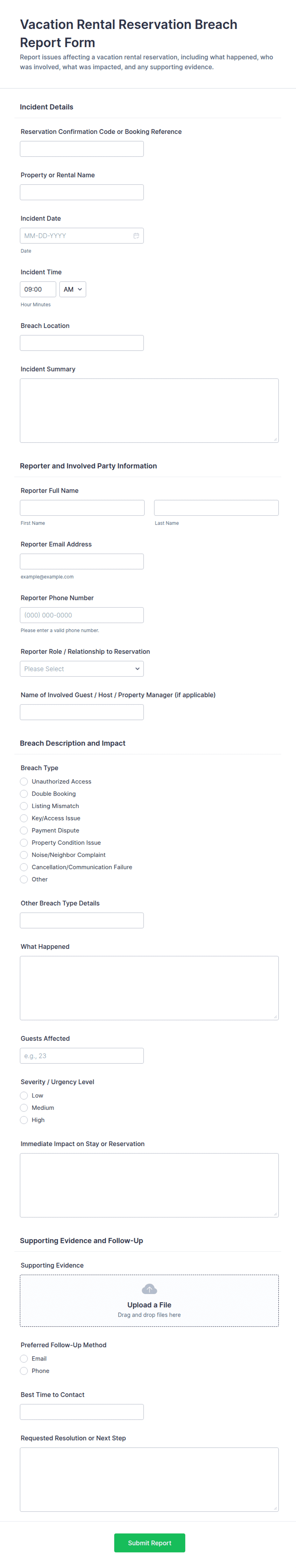Focus the Reporter Email Address field
This screenshot has height=1568, width=296.
(81, 561)
